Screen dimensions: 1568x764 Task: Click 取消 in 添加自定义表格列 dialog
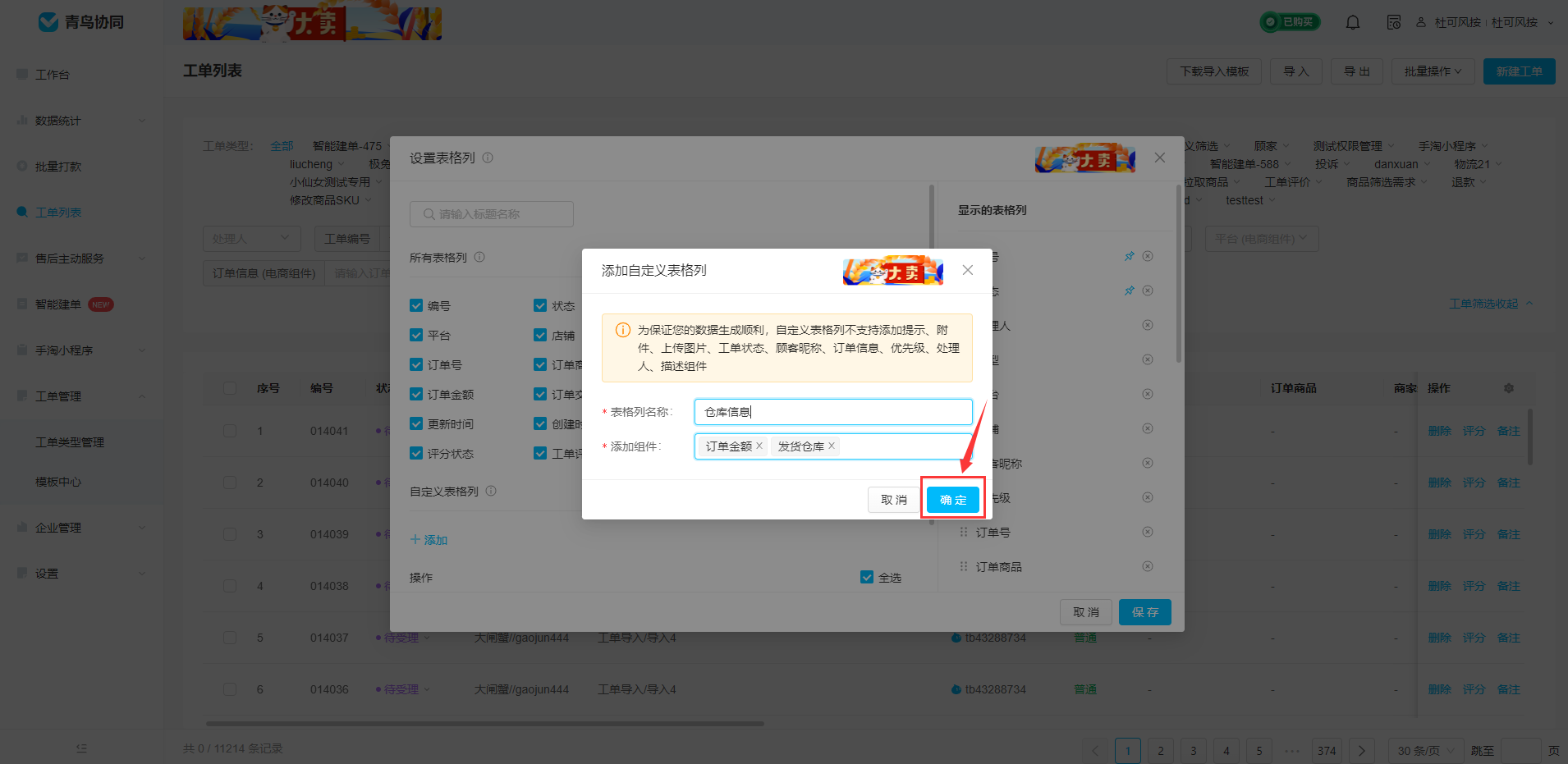click(x=893, y=499)
